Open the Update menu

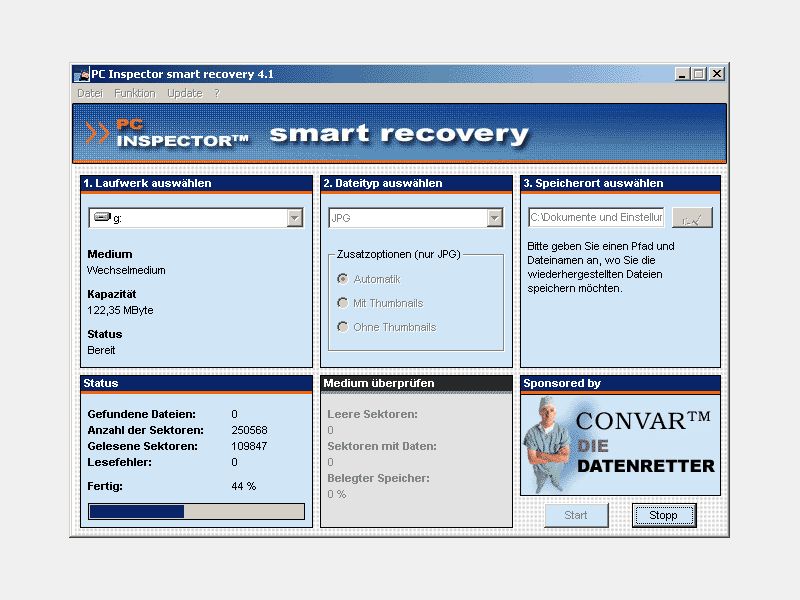(185, 93)
